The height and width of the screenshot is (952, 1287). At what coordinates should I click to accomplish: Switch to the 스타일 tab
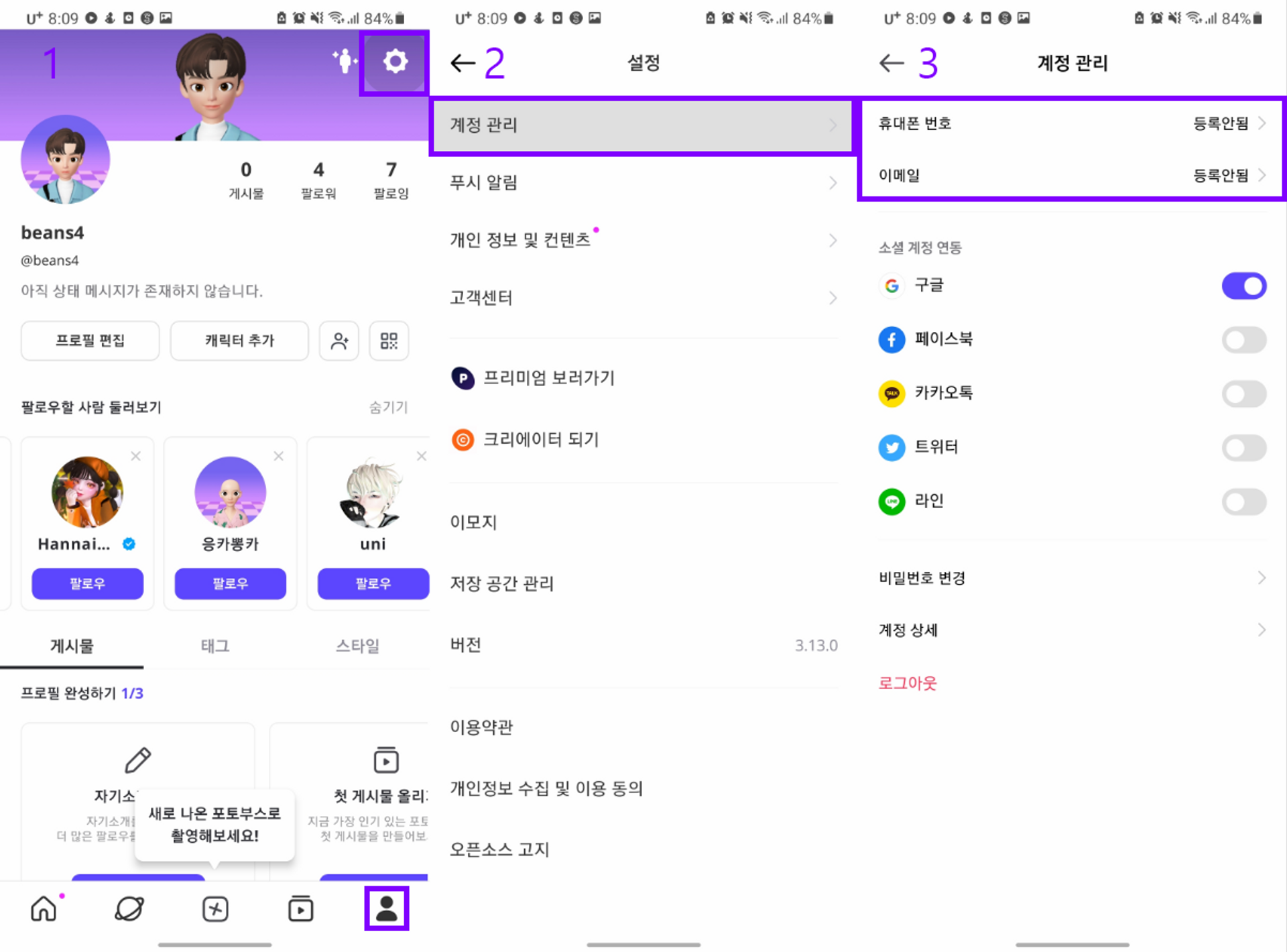coord(357,646)
